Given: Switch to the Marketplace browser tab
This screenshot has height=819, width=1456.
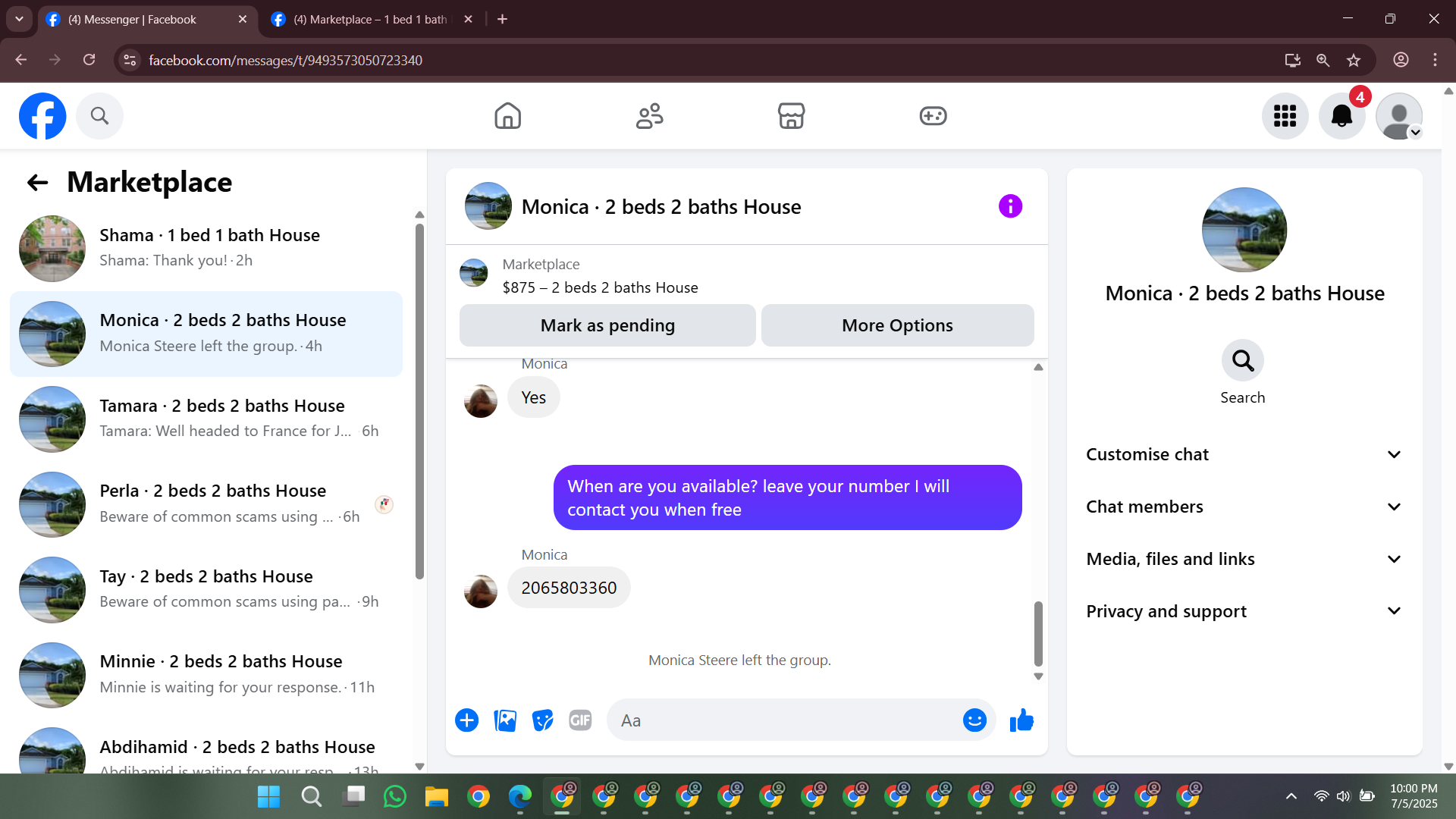Looking at the screenshot, I should 370,19.
